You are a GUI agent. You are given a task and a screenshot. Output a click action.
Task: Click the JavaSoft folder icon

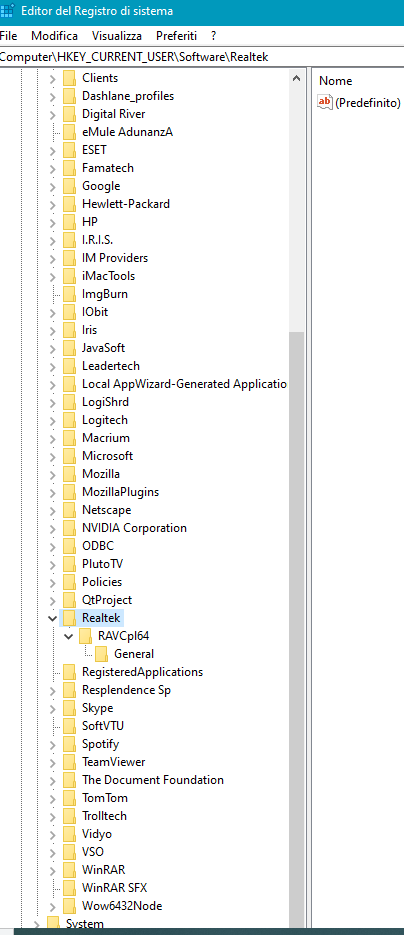pos(70,348)
